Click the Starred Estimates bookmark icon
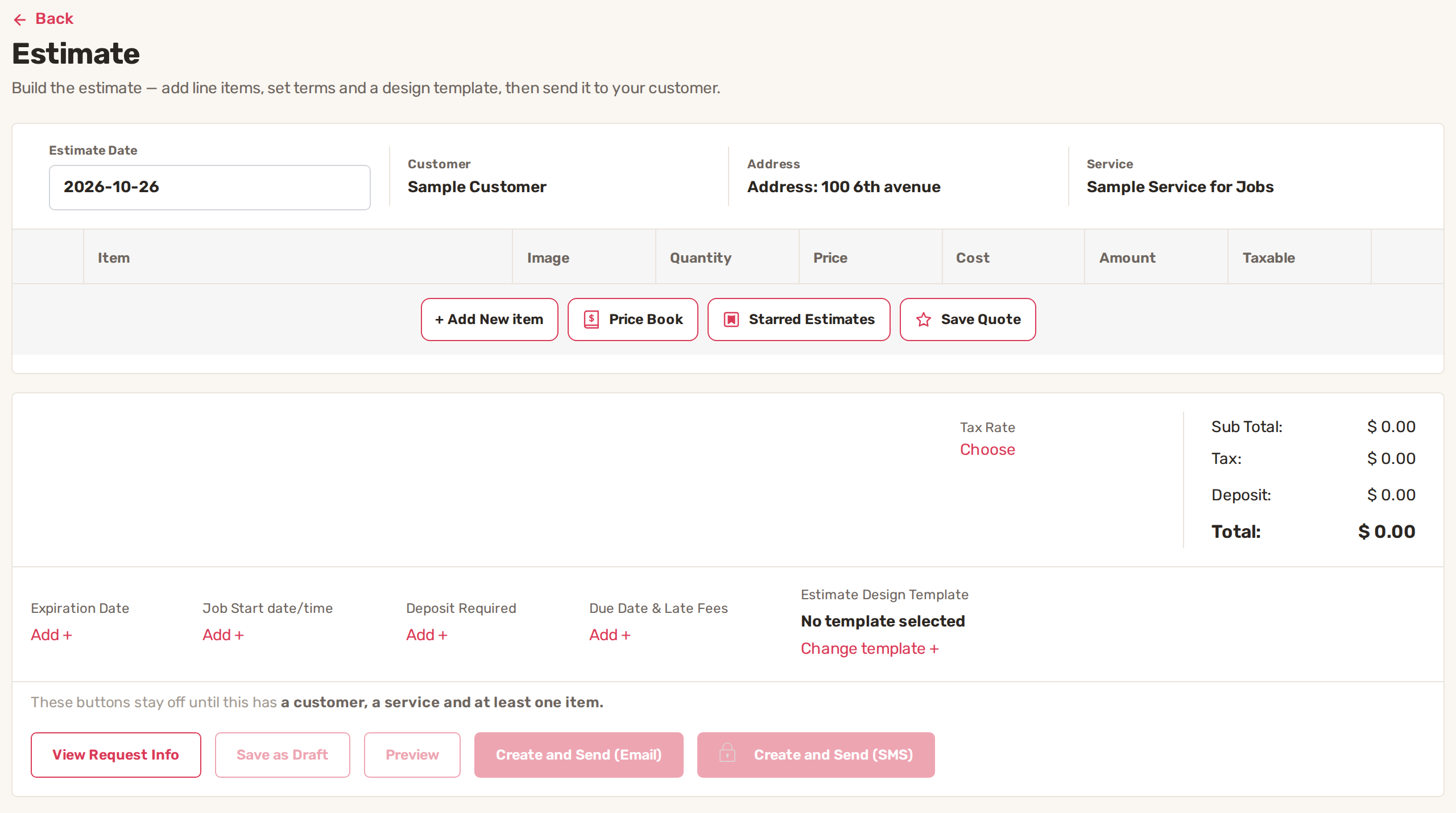 (x=731, y=320)
